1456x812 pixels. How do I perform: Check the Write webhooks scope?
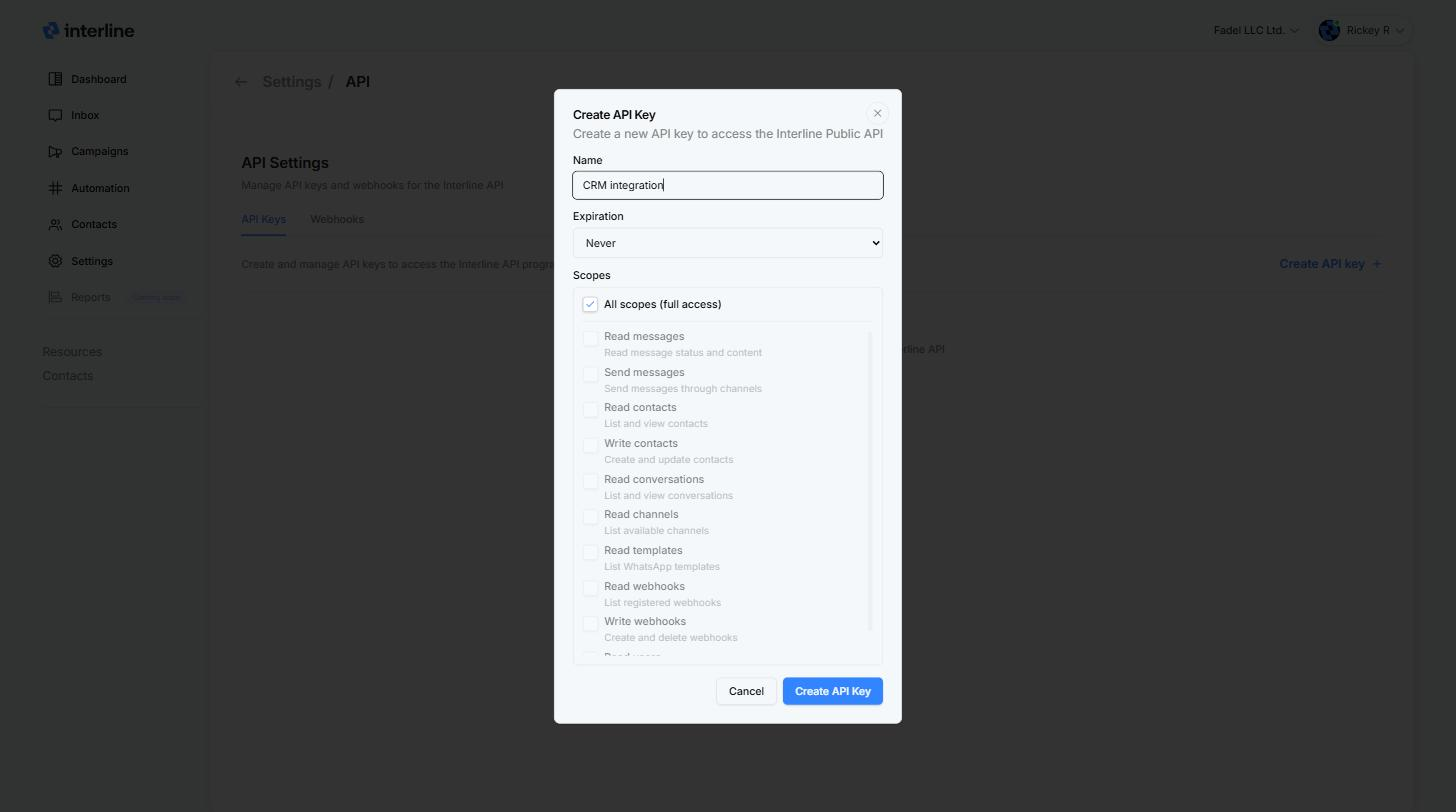coord(590,623)
